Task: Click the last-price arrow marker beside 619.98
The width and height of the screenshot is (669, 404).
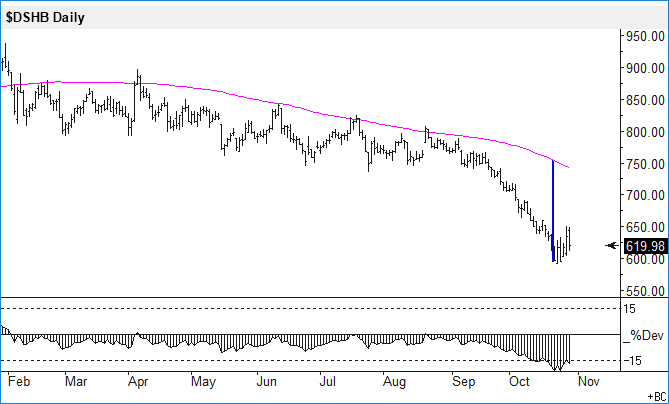Action: 612,245
